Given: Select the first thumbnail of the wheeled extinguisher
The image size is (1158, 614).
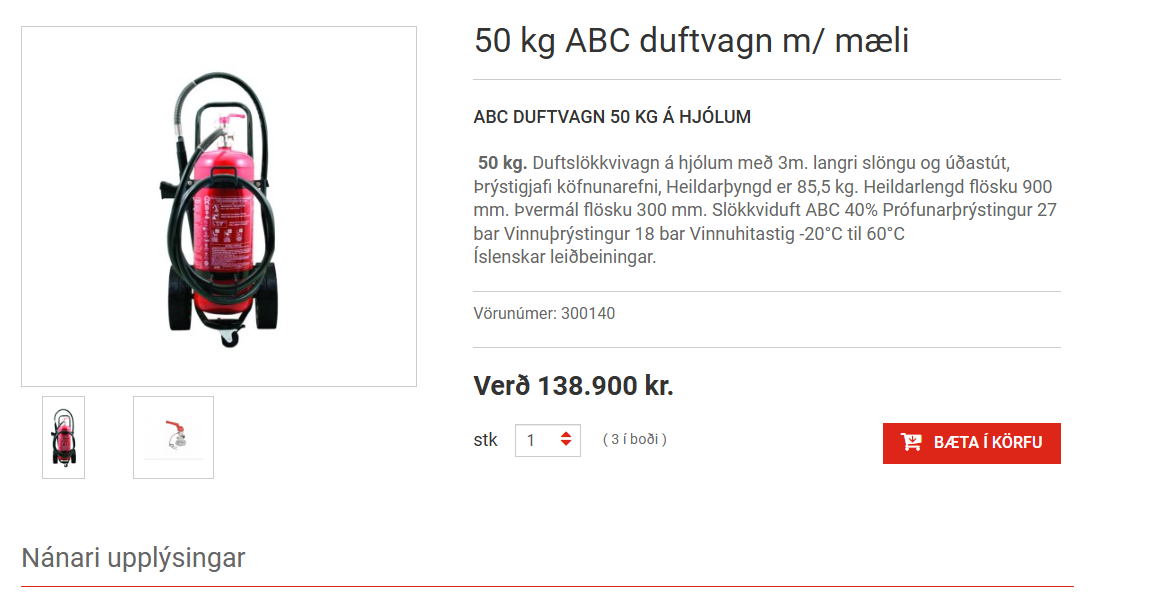Looking at the screenshot, I should 64,437.
